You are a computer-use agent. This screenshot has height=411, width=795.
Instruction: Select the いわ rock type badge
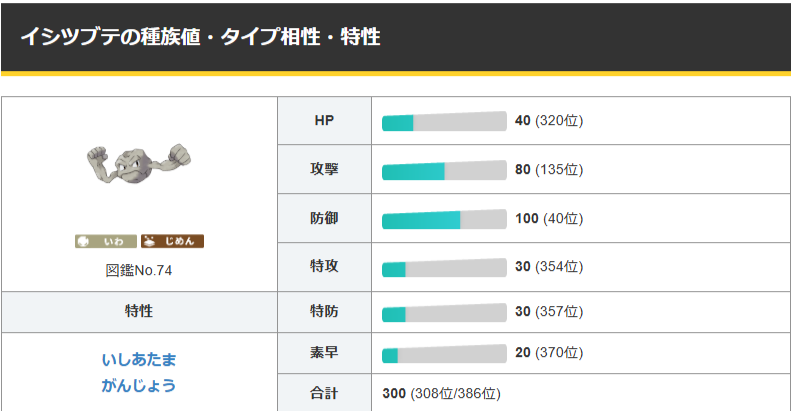[106, 241]
